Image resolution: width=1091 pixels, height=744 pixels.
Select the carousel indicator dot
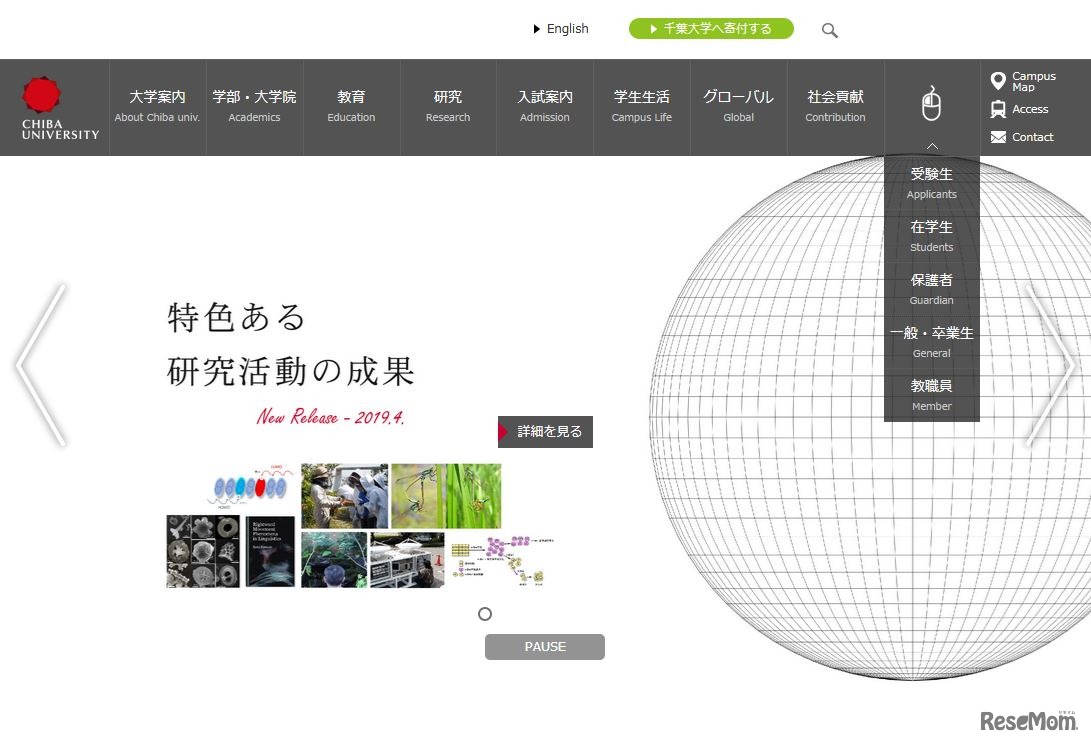[485, 613]
